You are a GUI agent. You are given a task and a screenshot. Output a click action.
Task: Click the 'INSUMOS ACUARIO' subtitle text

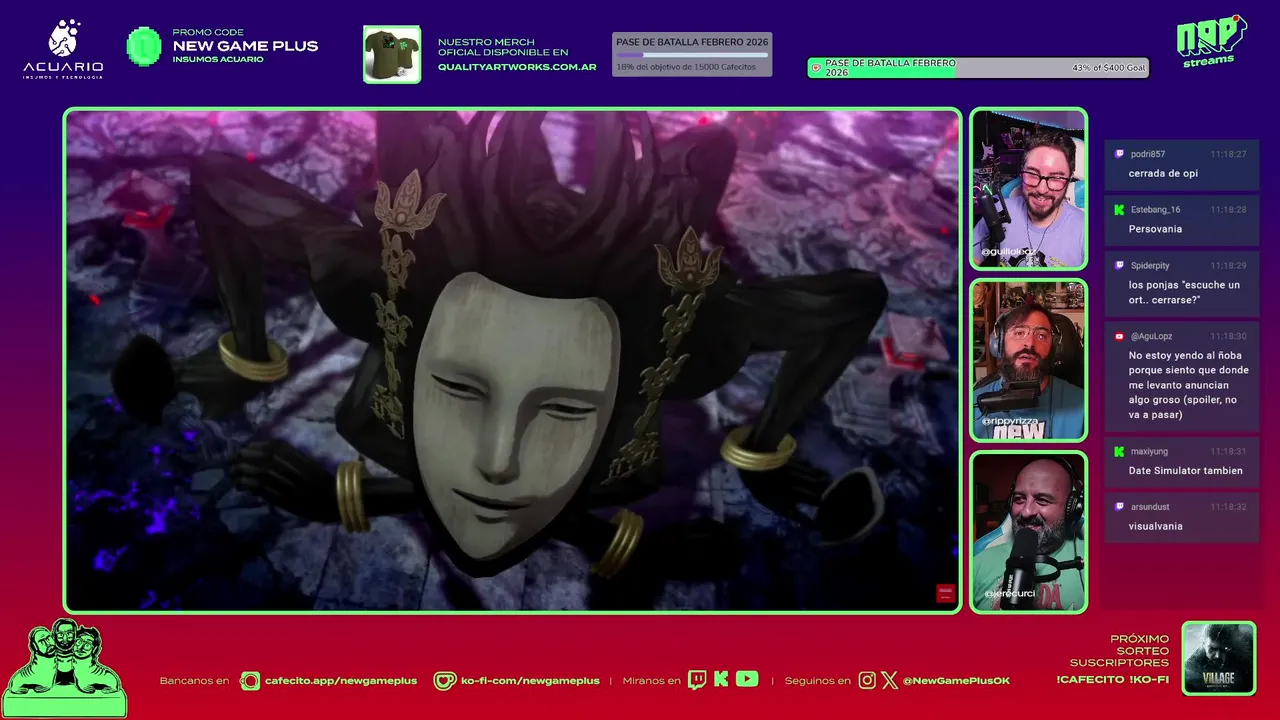coord(218,60)
